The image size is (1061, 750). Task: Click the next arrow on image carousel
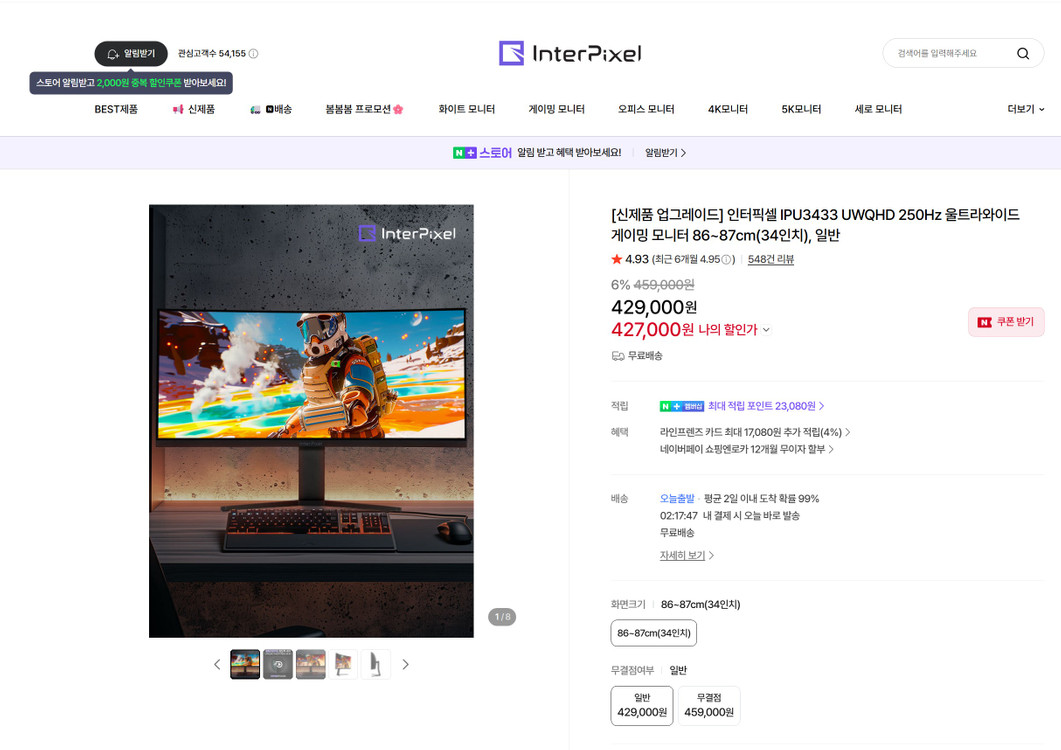406,664
